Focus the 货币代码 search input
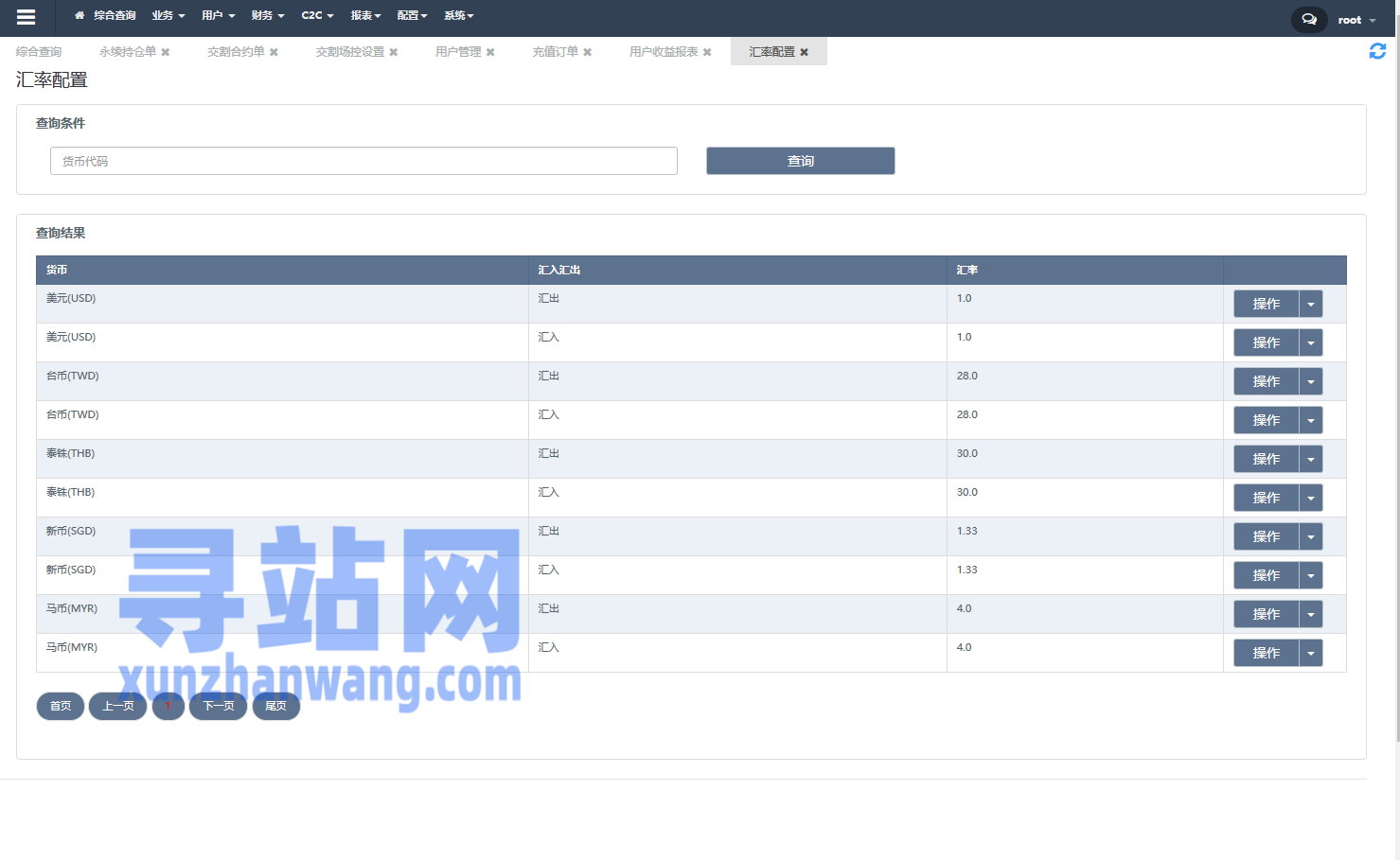This screenshot has width=1400, height=860. pos(363,161)
